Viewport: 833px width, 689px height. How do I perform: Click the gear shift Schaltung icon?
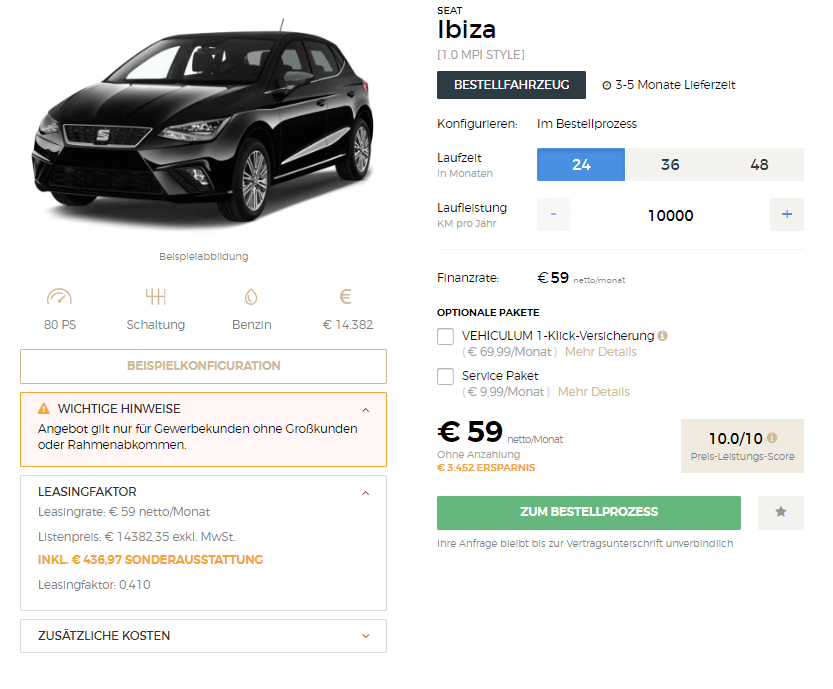[x=156, y=296]
